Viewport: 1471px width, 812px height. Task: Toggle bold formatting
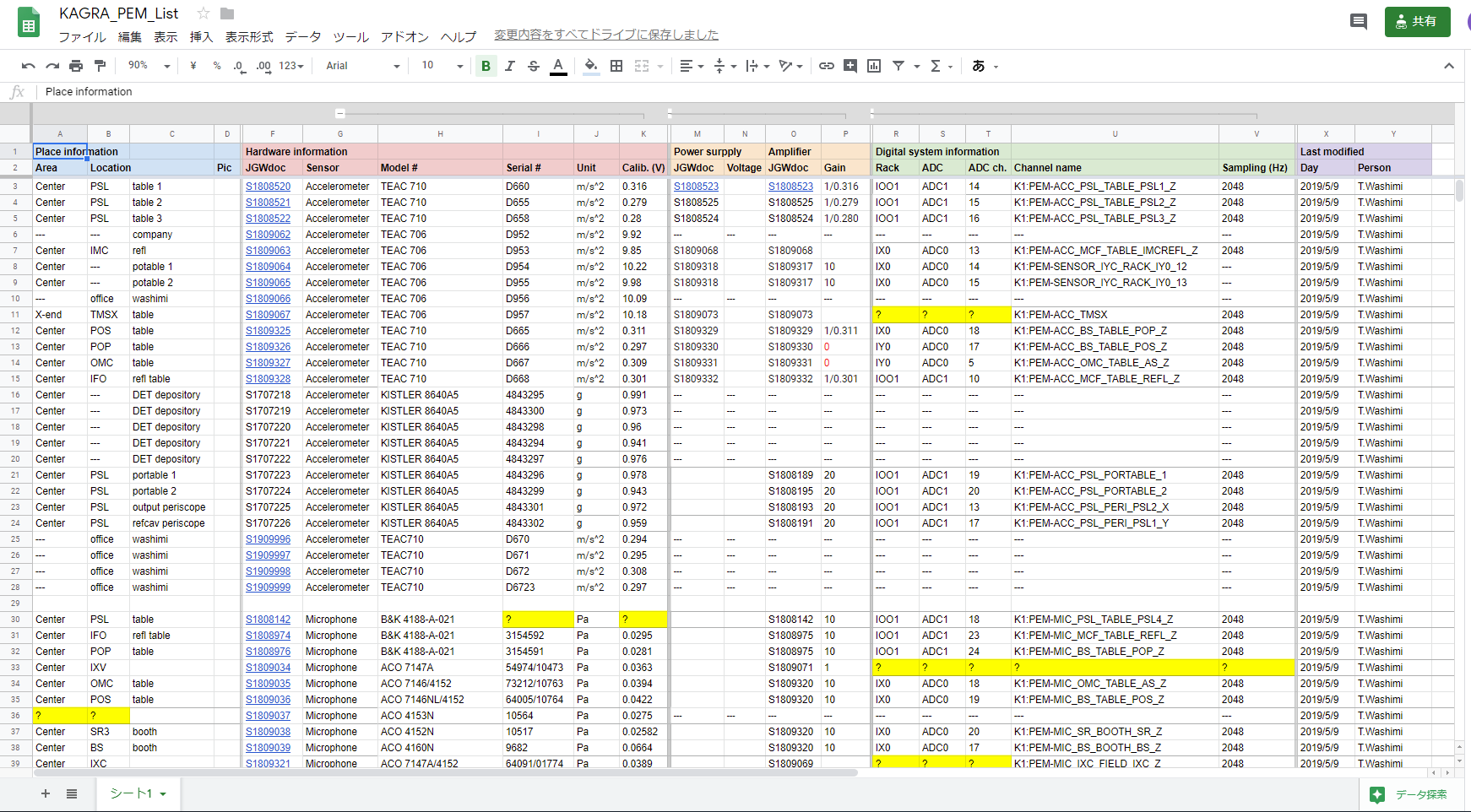click(486, 66)
